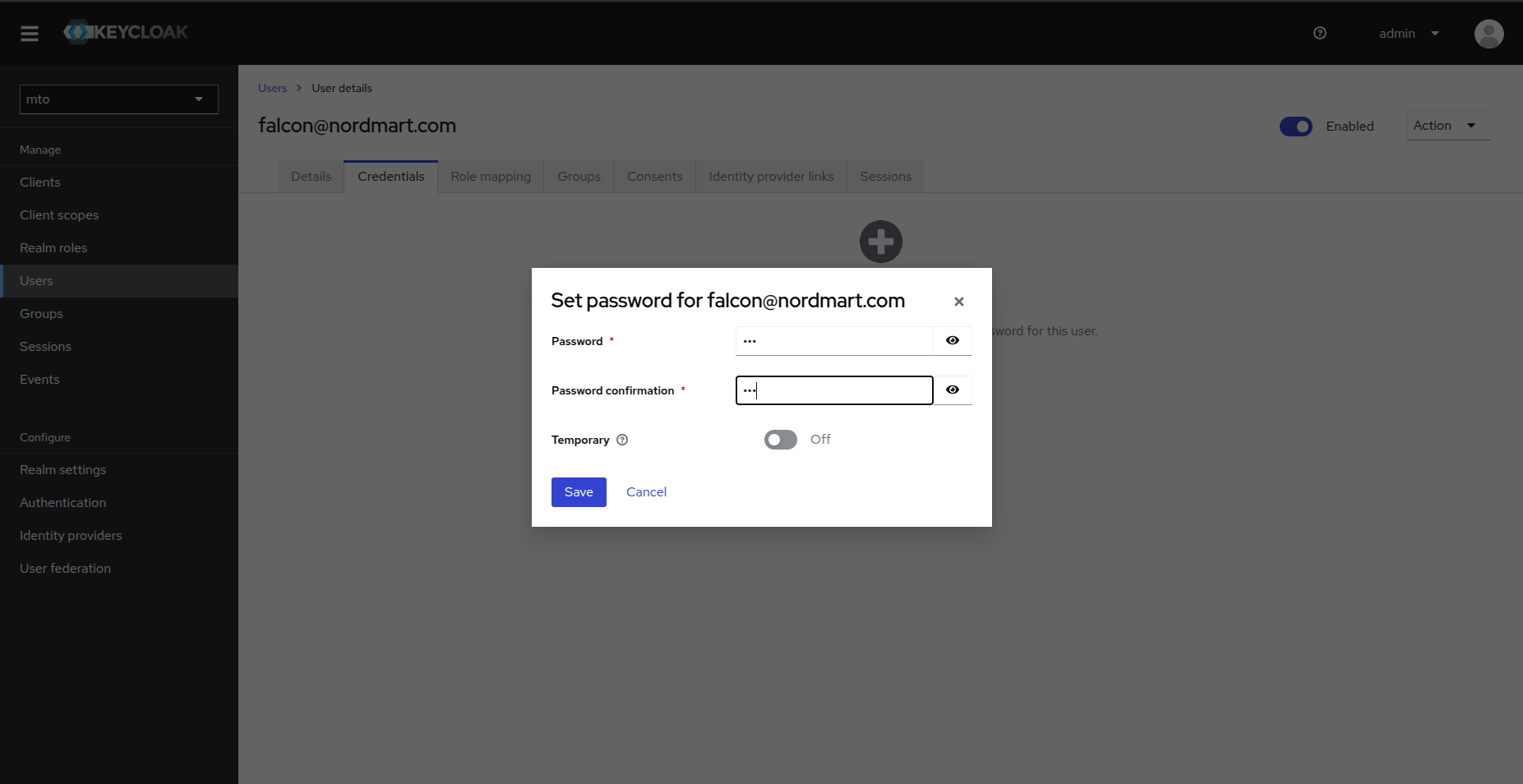The image size is (1523, 784).
Task: View the Temporary setting help tooltip
Action: pyautogui.click(x=622, y=440)
